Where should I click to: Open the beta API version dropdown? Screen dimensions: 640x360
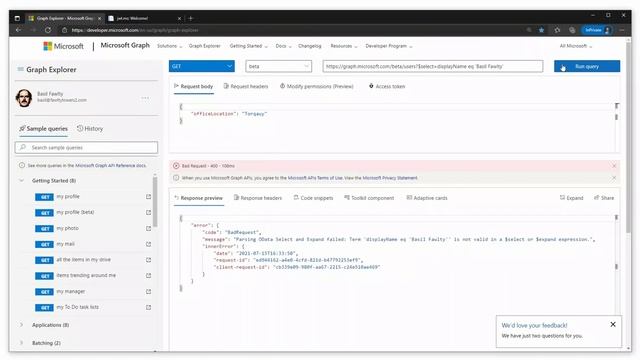pyautogui.click(x=278, y=66)
